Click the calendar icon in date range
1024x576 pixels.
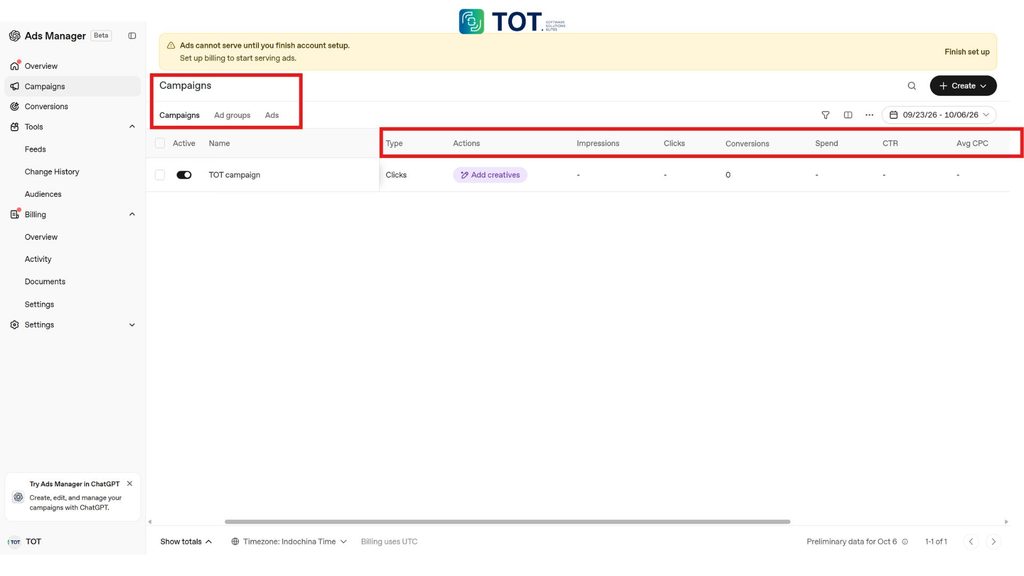pyautogui.click(x=893, y=115)
